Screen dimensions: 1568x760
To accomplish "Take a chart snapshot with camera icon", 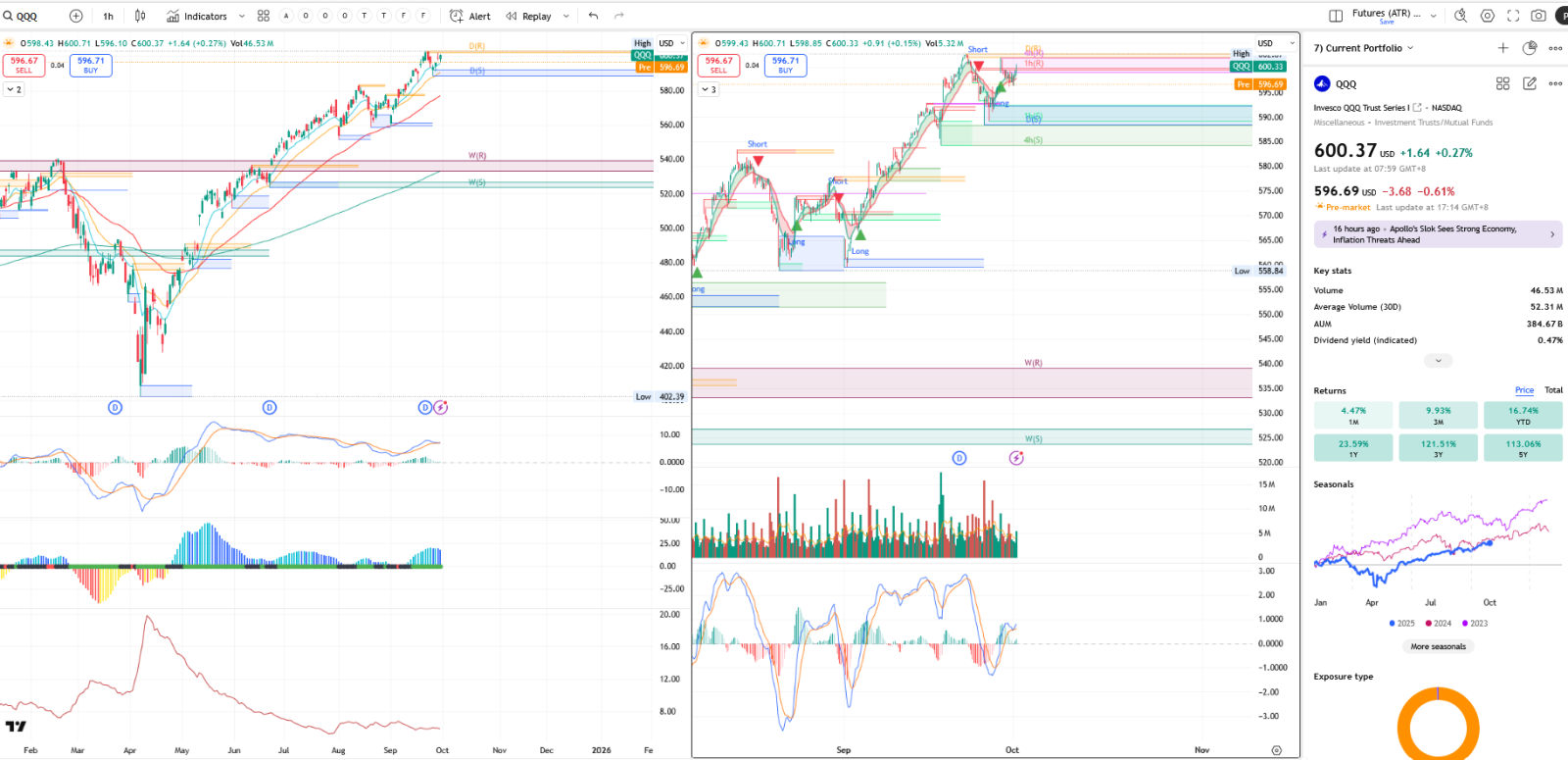I will click(x=1539, y=16).
